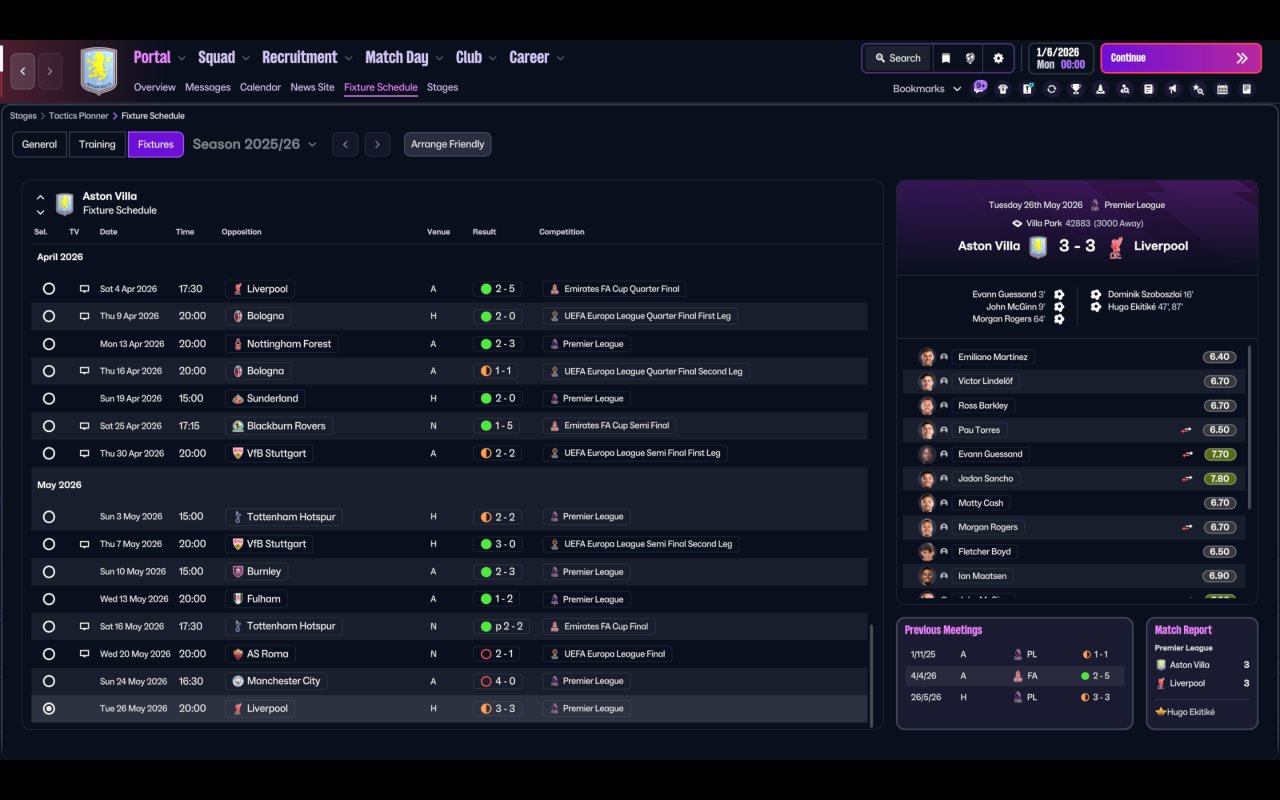Select the Burnley fixture radio button
Image resolution: width=1280 pixels, height=800 pixels.
pyautogui.click(x=49, y=572)
